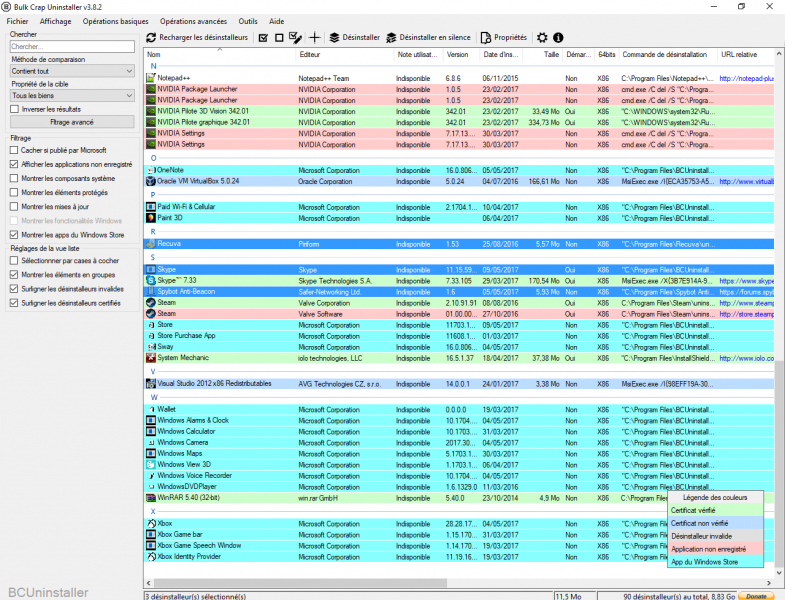The width and height of the screenshot is (785, 600).
Task: Sort by Taille column header
Action: tap(542, 55)
